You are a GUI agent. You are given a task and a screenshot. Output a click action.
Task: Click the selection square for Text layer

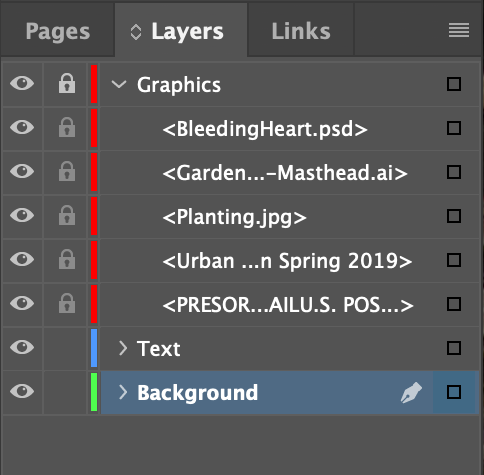click(454, 348)
